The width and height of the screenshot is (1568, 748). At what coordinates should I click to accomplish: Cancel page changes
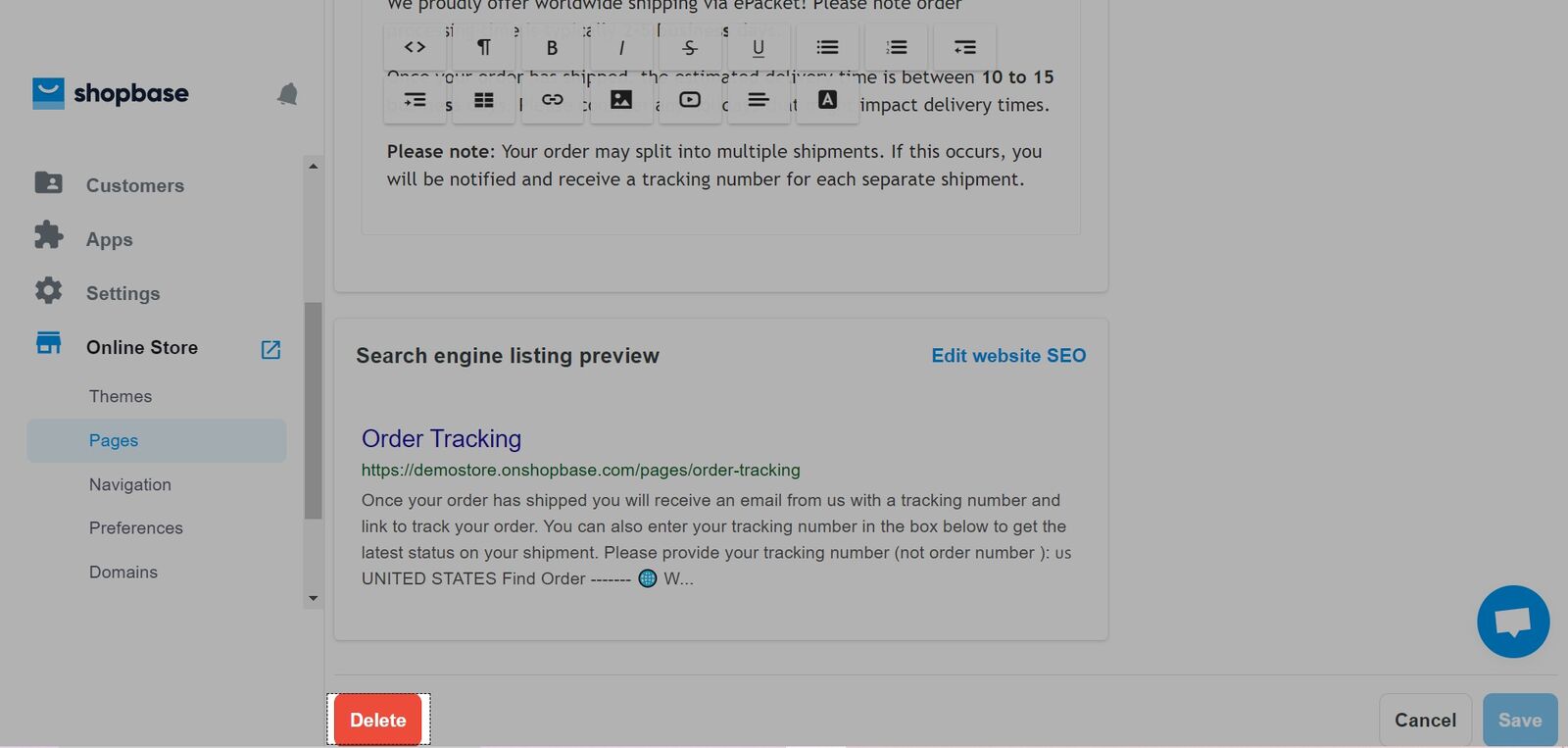pos(1425,720)
